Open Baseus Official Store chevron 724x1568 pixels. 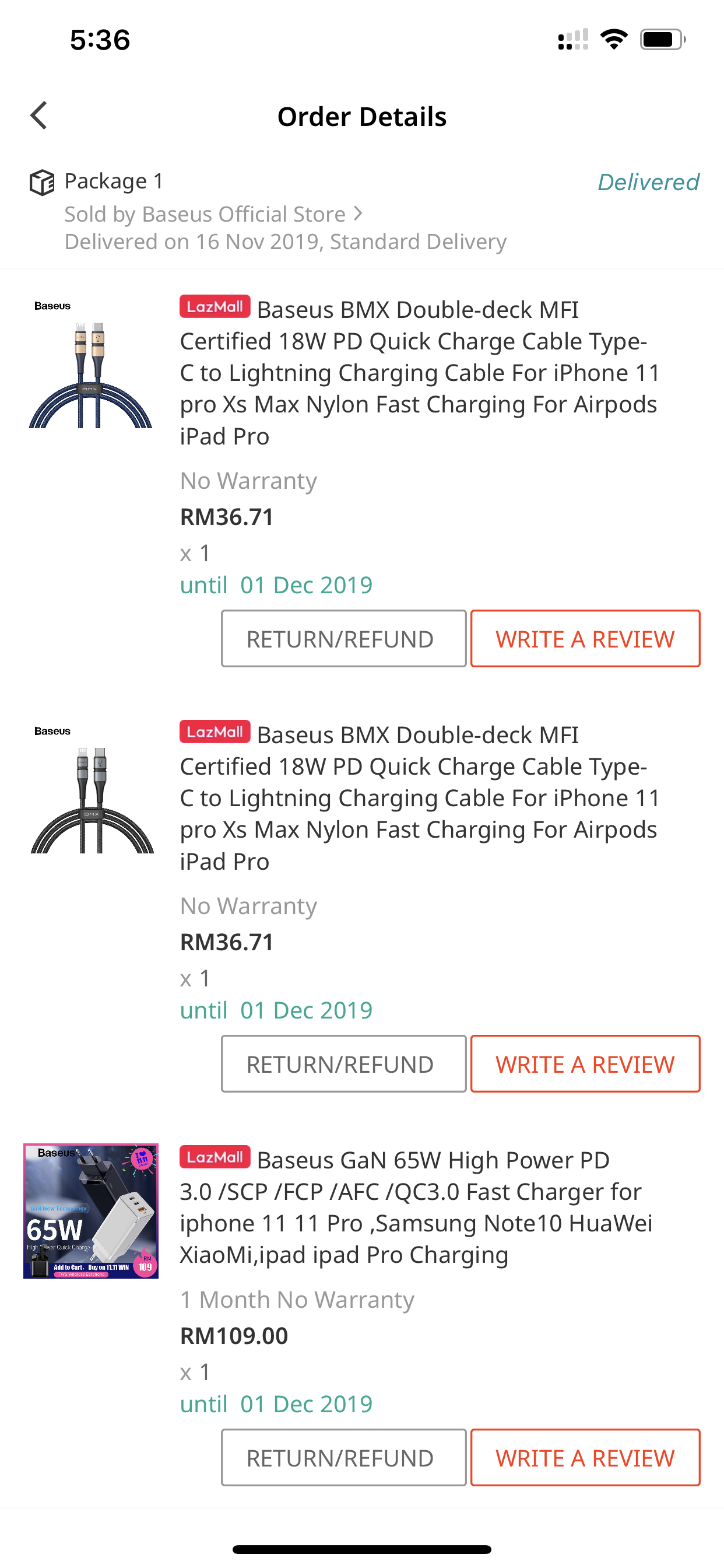(359, 213)
